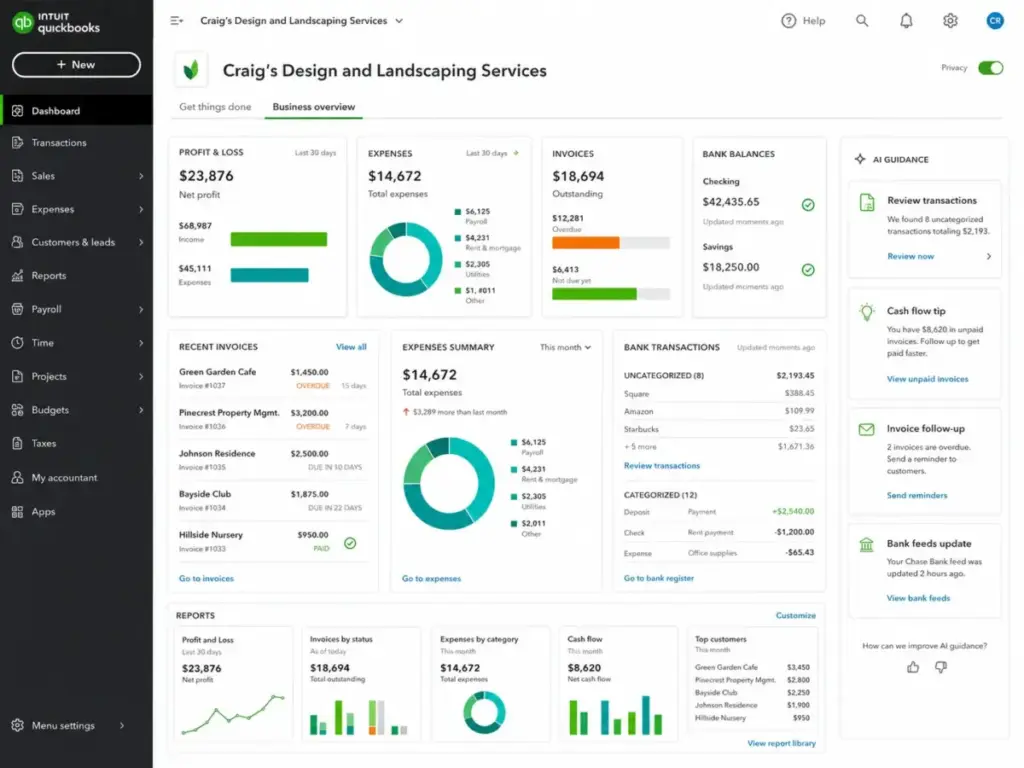Click the Hillside Nursery paid check mark
The height and width of the screenshot is (768, 1024).
350,543
